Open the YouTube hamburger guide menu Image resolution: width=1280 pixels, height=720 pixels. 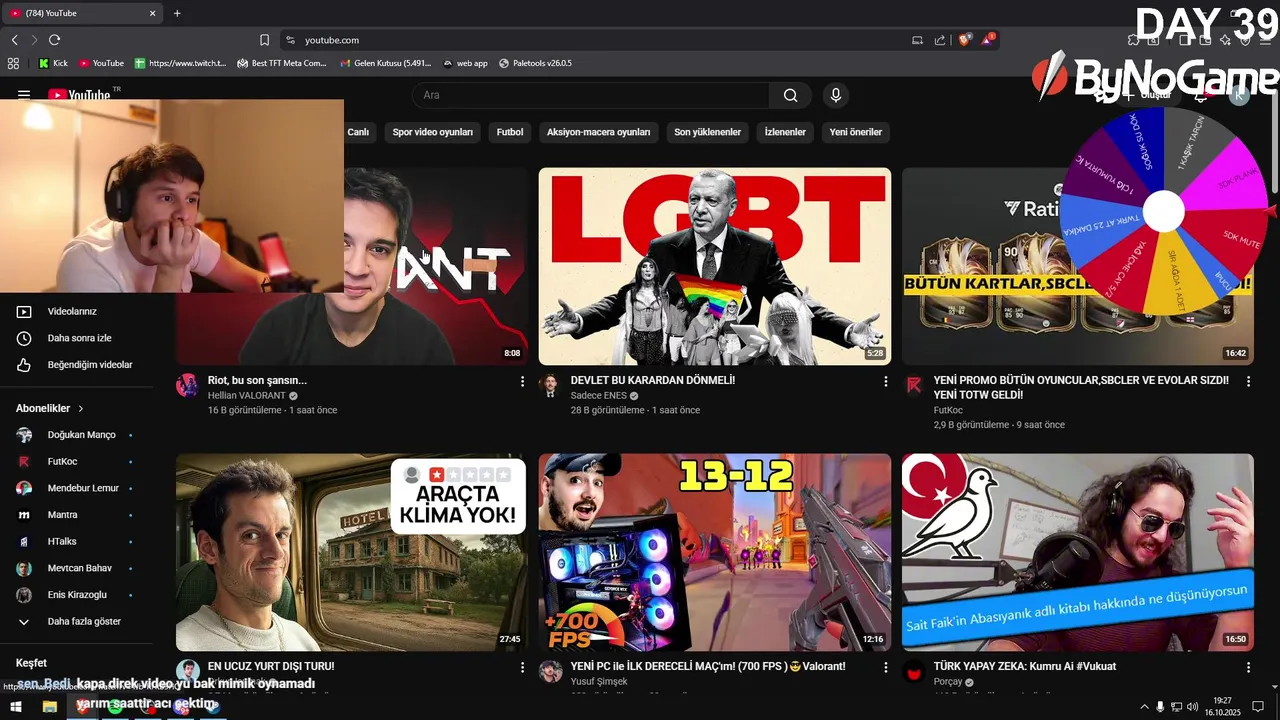coord(23,95)
